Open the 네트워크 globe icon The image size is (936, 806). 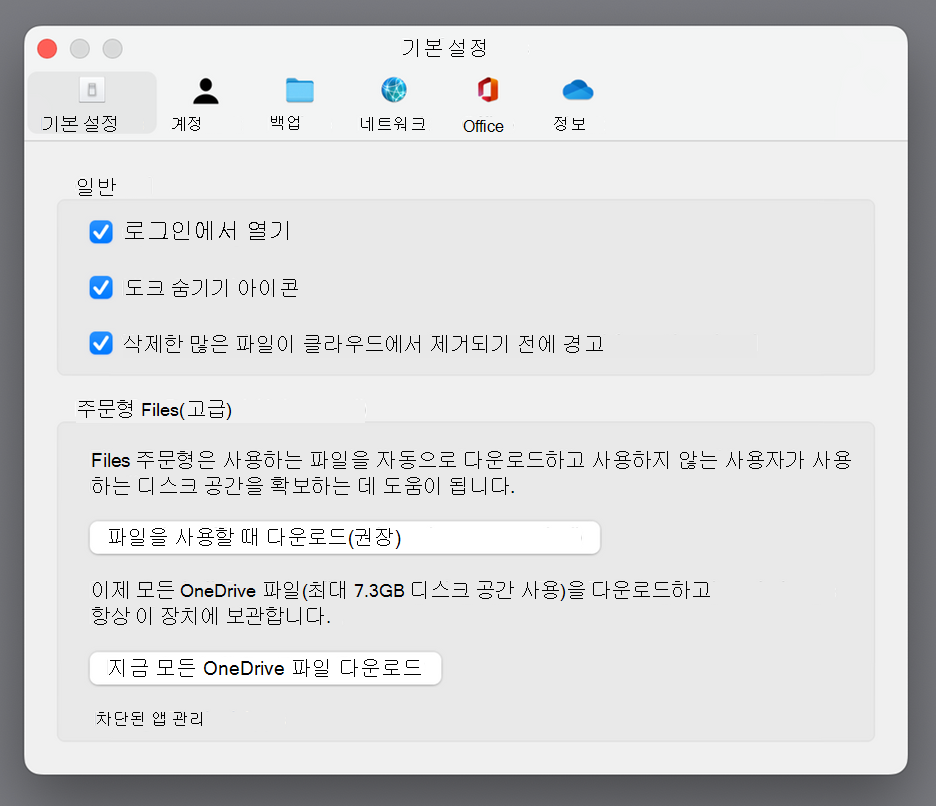click(x=394, y=90)
